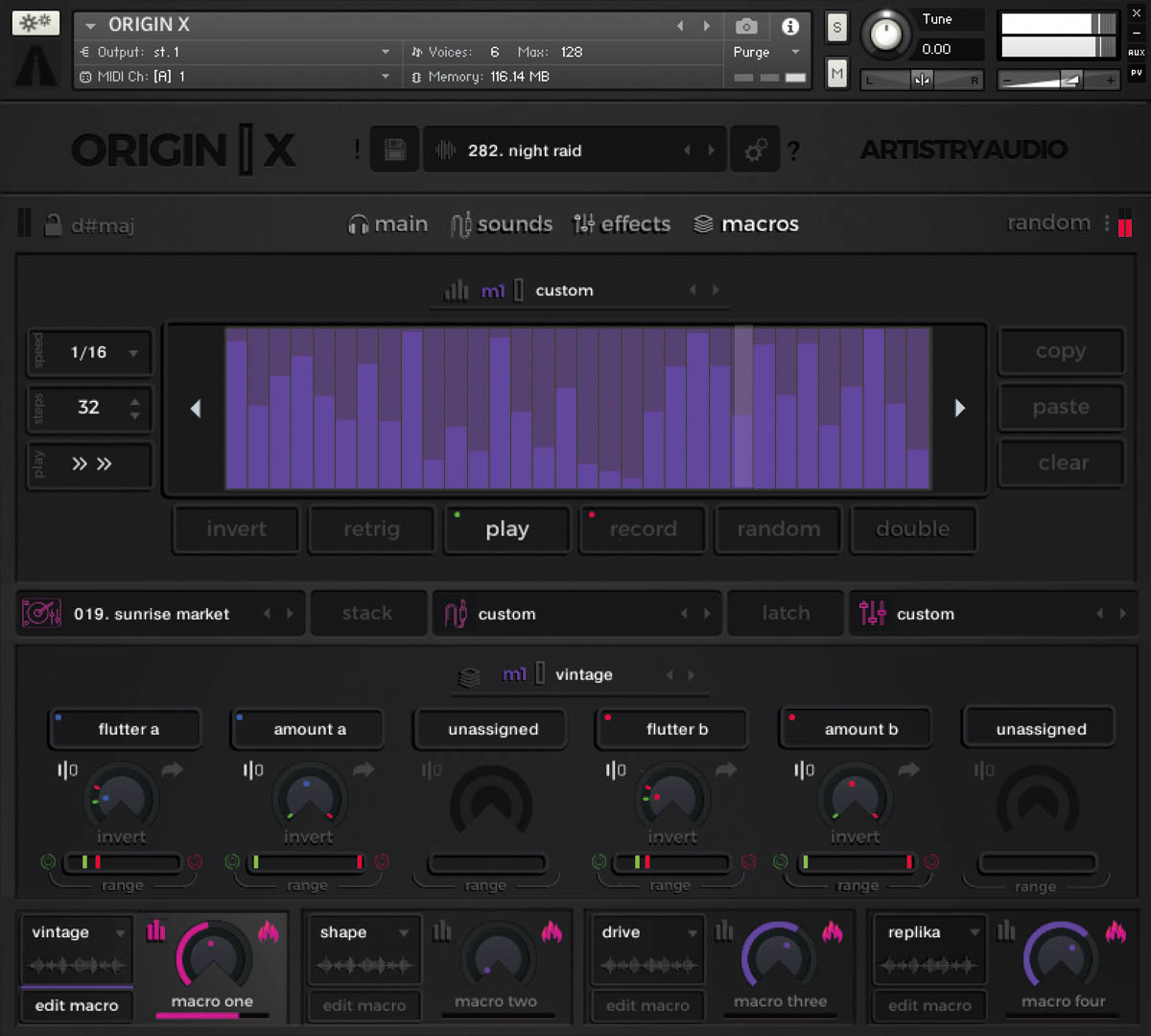Toggle the Solo S button
Screen dimensions: 1151x1036
pyautogui.click(x=836, y=27)
